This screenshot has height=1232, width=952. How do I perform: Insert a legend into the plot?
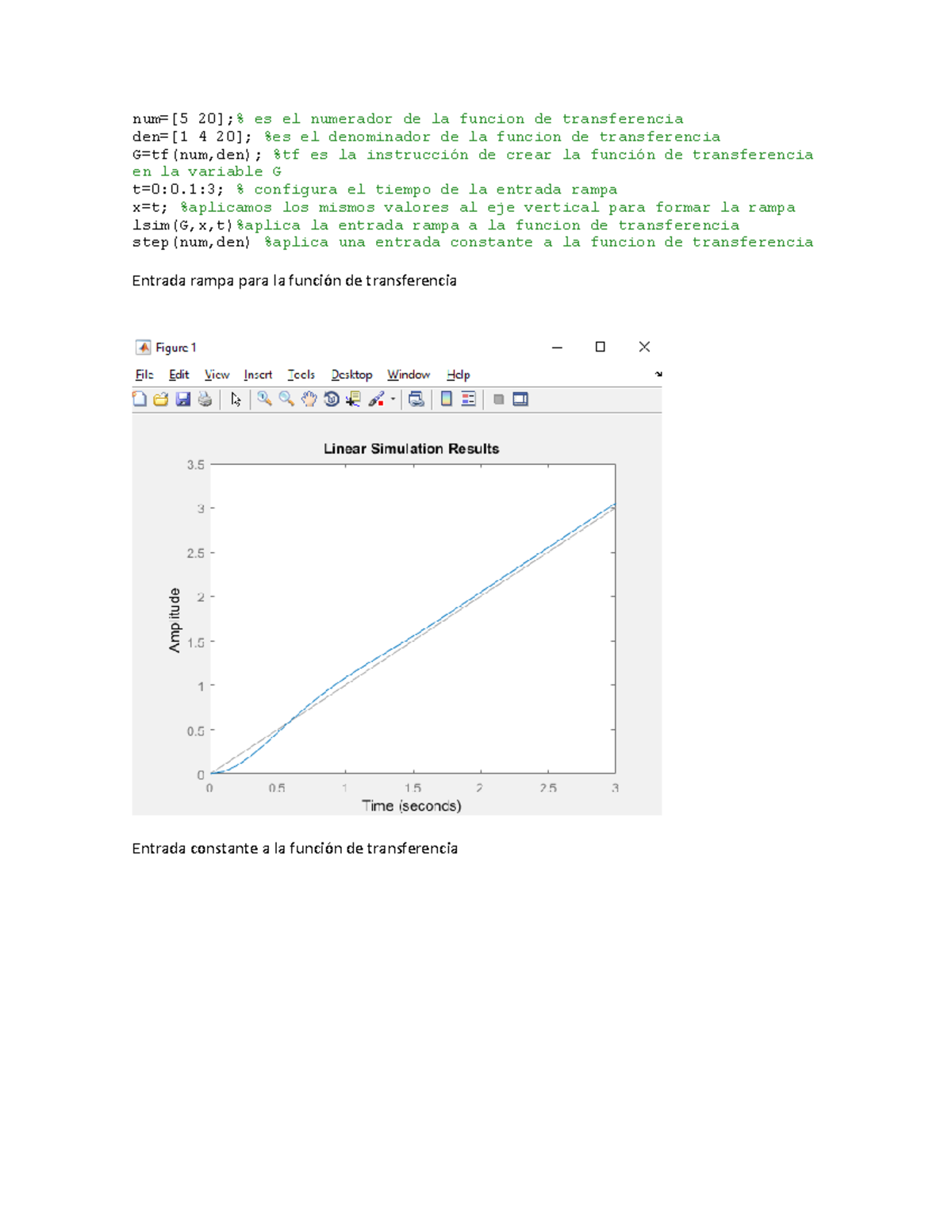tap(468, 398)
